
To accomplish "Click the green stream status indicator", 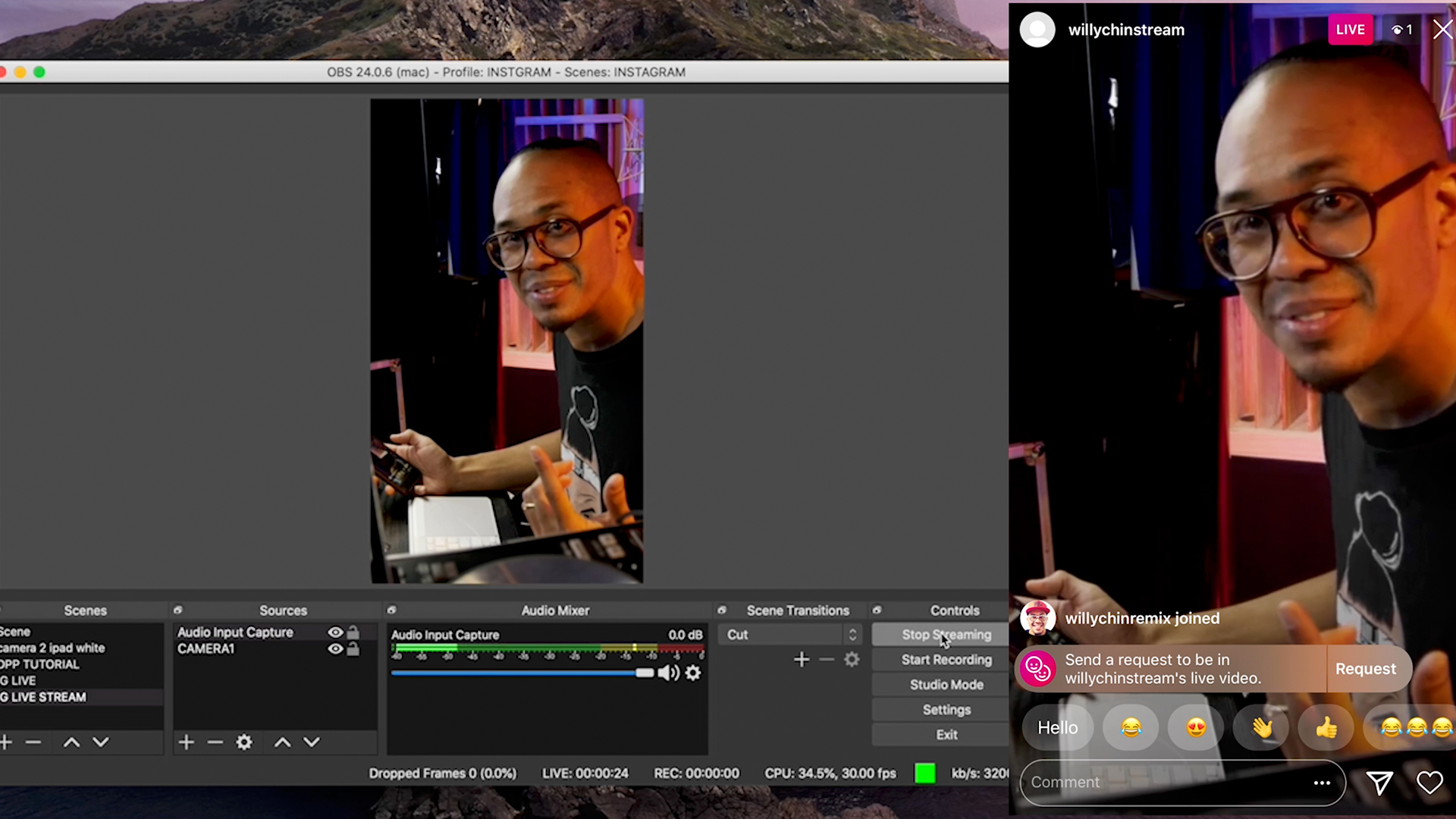I will [924, 773].
